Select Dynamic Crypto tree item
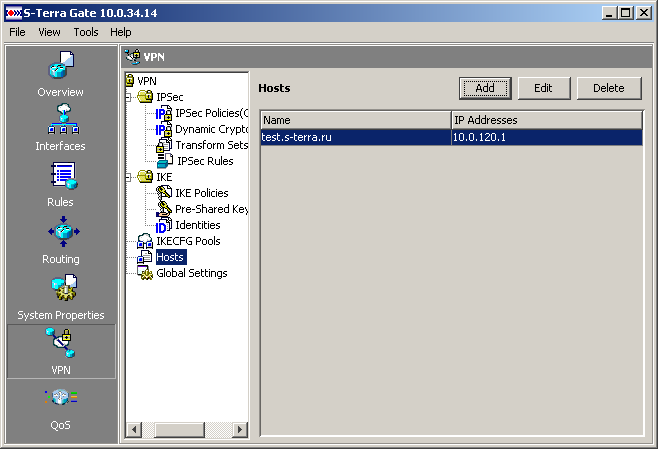This screenshot has height=449, width=658. point(212,129)
